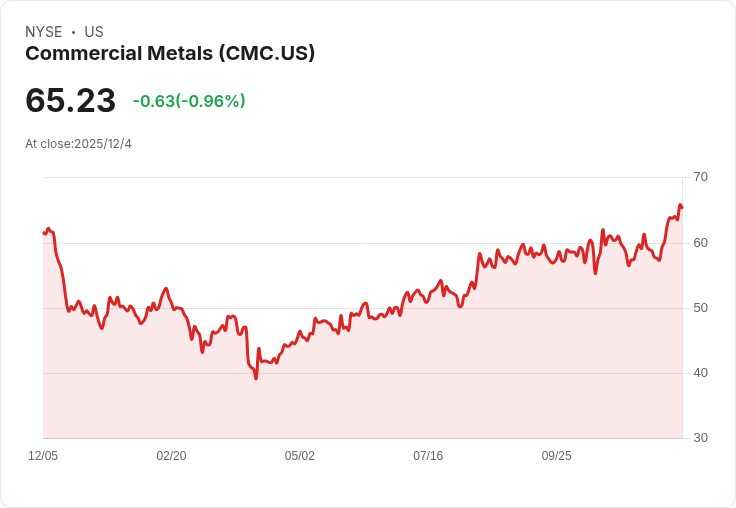Click the latest point at the line's right end
This screenshot has height=508, width=736.
tap(681, 207)
